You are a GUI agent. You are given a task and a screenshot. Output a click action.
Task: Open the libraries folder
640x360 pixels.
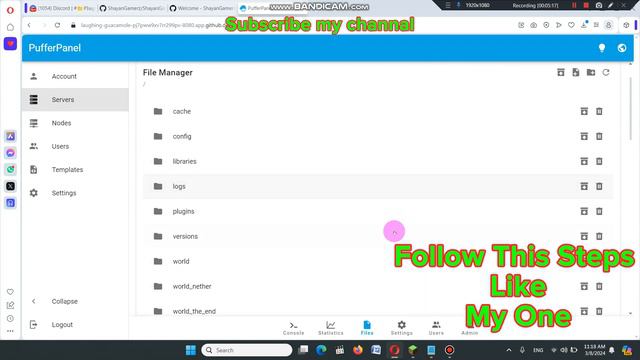pyautogui.click(x=378, y=161)
